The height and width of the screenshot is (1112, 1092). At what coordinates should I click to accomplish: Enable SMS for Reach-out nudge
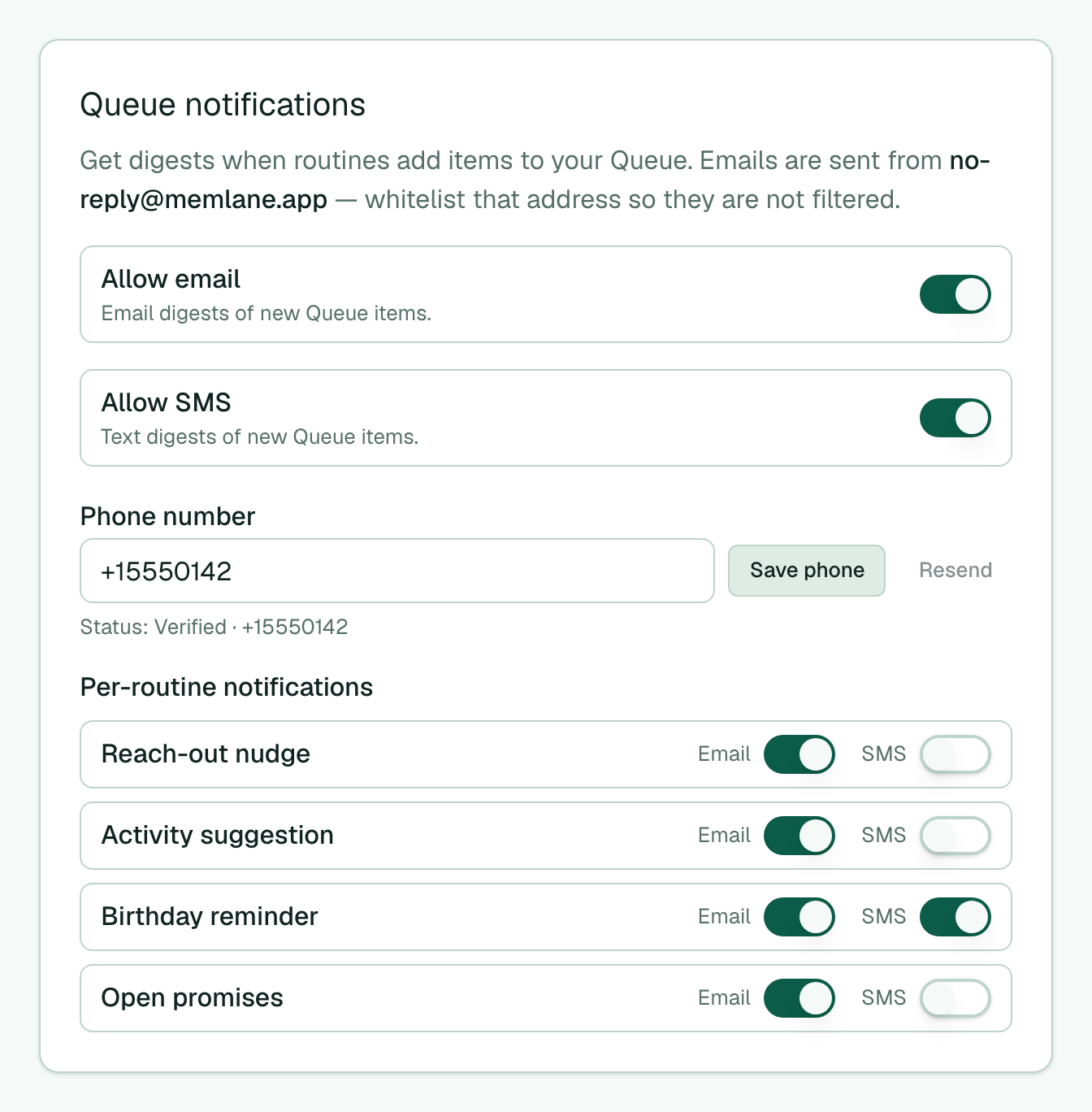pyautogui.click(x=955, y=754)
